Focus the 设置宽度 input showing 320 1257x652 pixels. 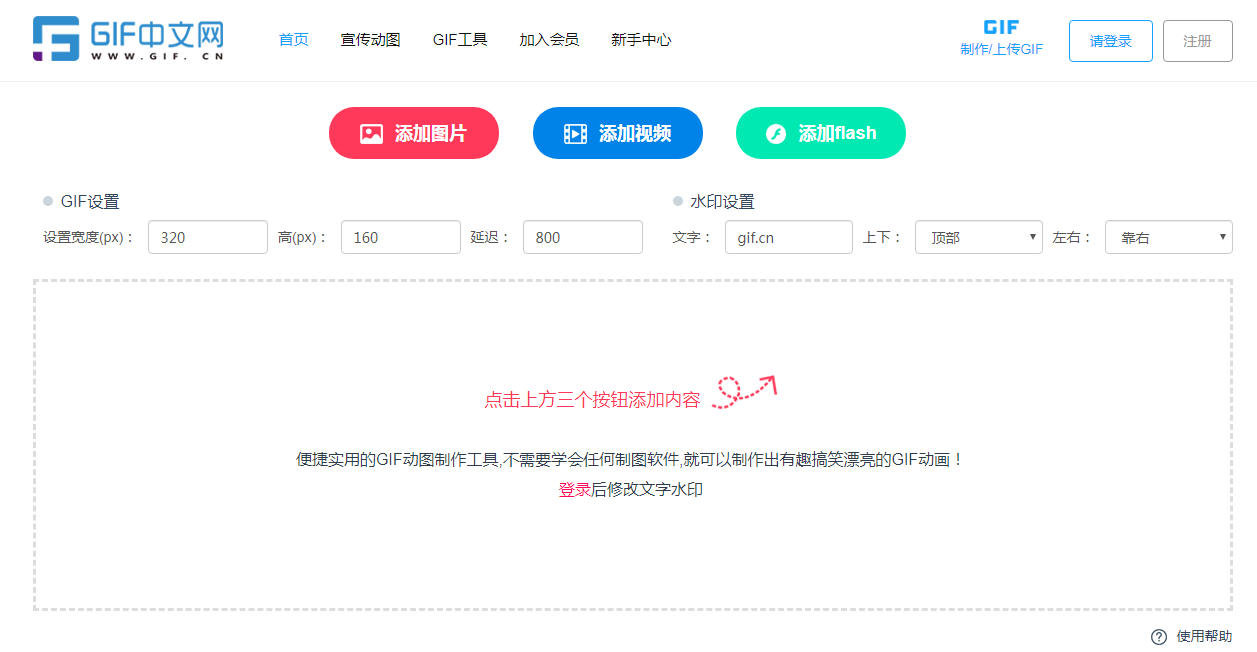(208, 237)
